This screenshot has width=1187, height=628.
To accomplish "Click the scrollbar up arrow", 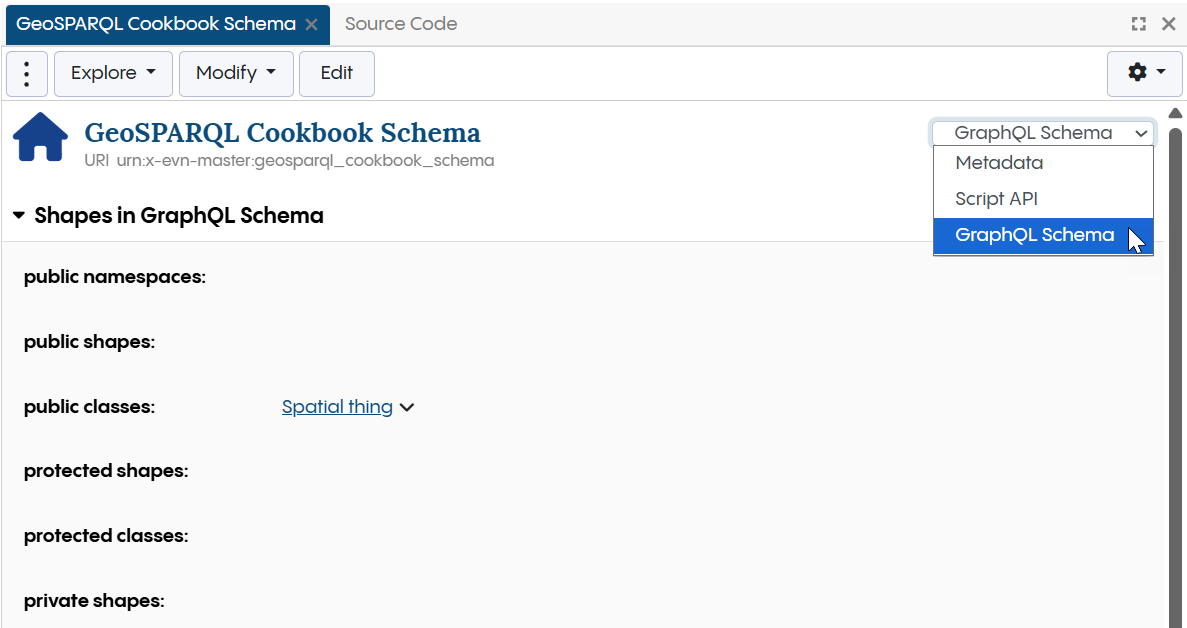I will pos(1175,113).
